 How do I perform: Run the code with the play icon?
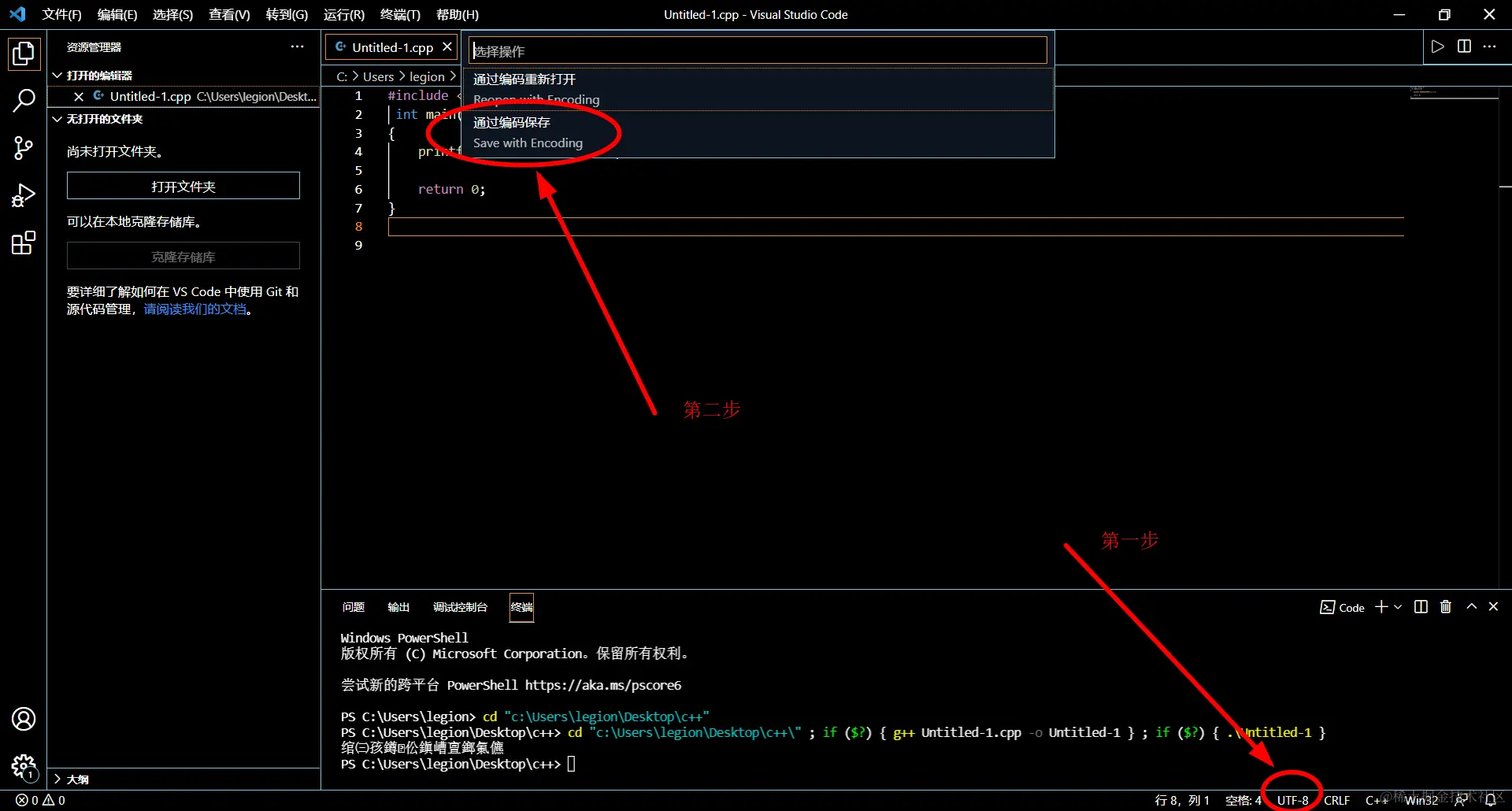pos(1438,46)
